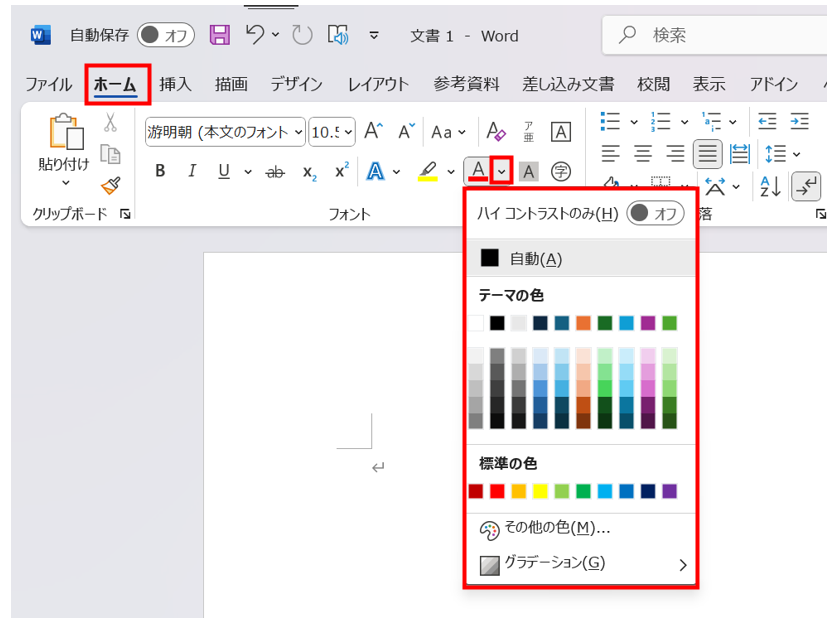Center align the paragraph
The height and width of the screenshot is (636, 837).
click(643, 154)
